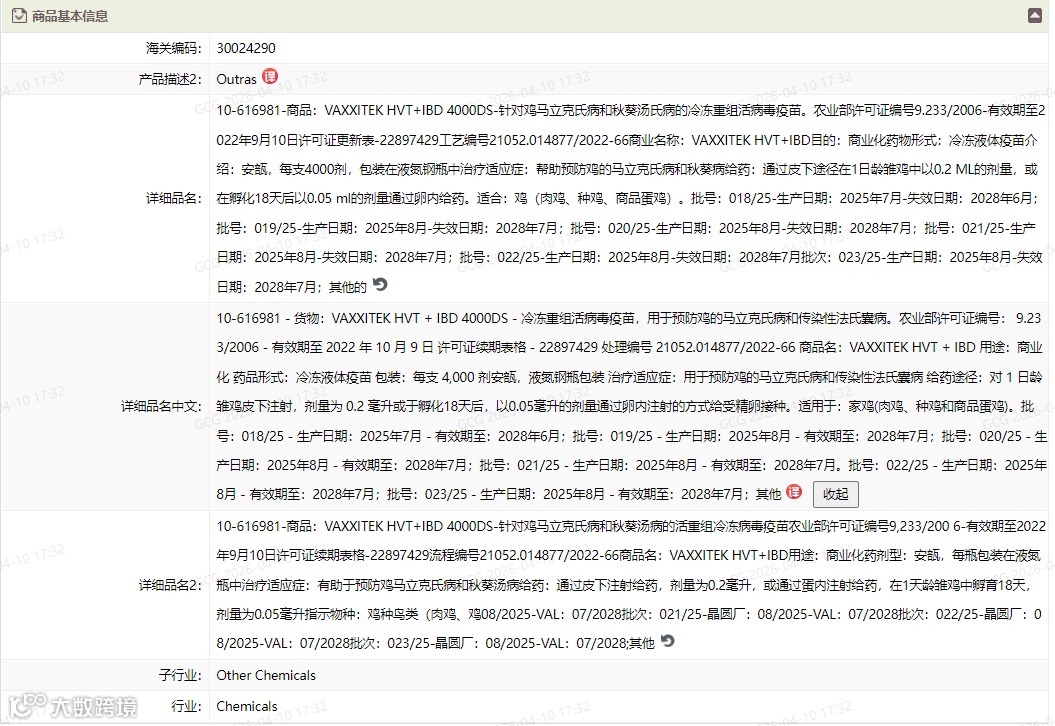Click the Other Chemicals sub-industry value

pyautogui.click(x=266, y=675)
